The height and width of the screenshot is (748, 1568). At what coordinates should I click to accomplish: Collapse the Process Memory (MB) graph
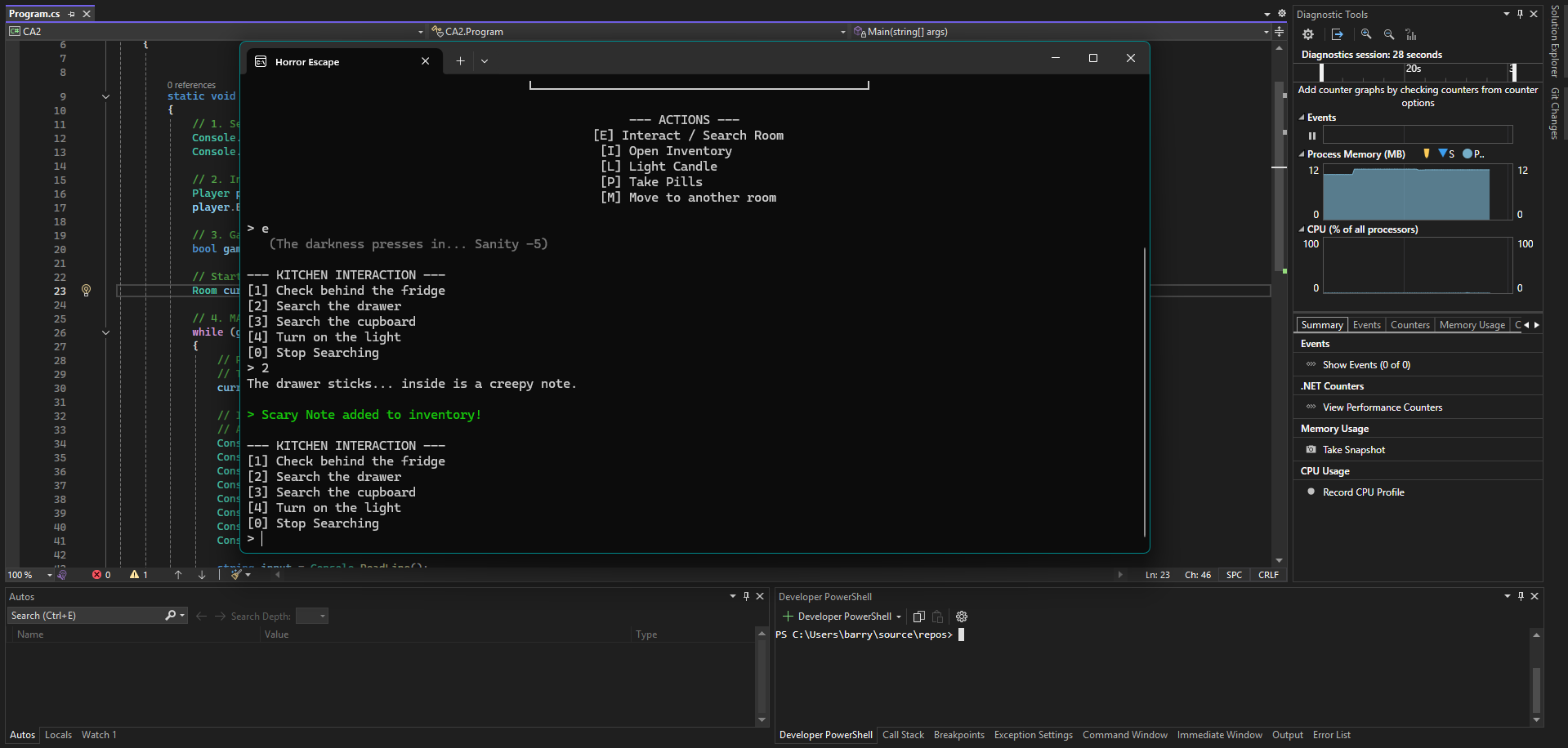(1302, 154)
